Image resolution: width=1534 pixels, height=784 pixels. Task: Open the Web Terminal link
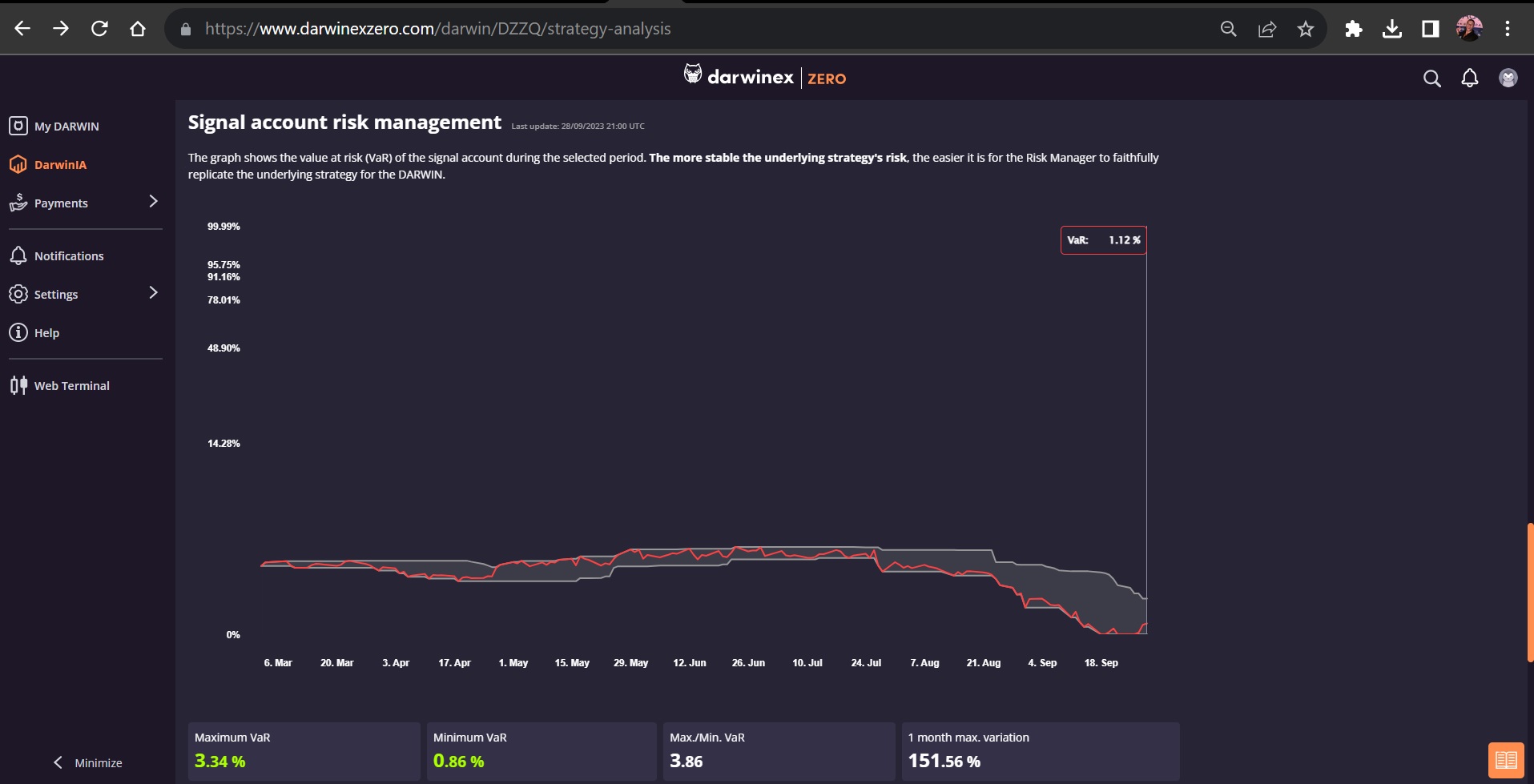(x=71, y=386)
